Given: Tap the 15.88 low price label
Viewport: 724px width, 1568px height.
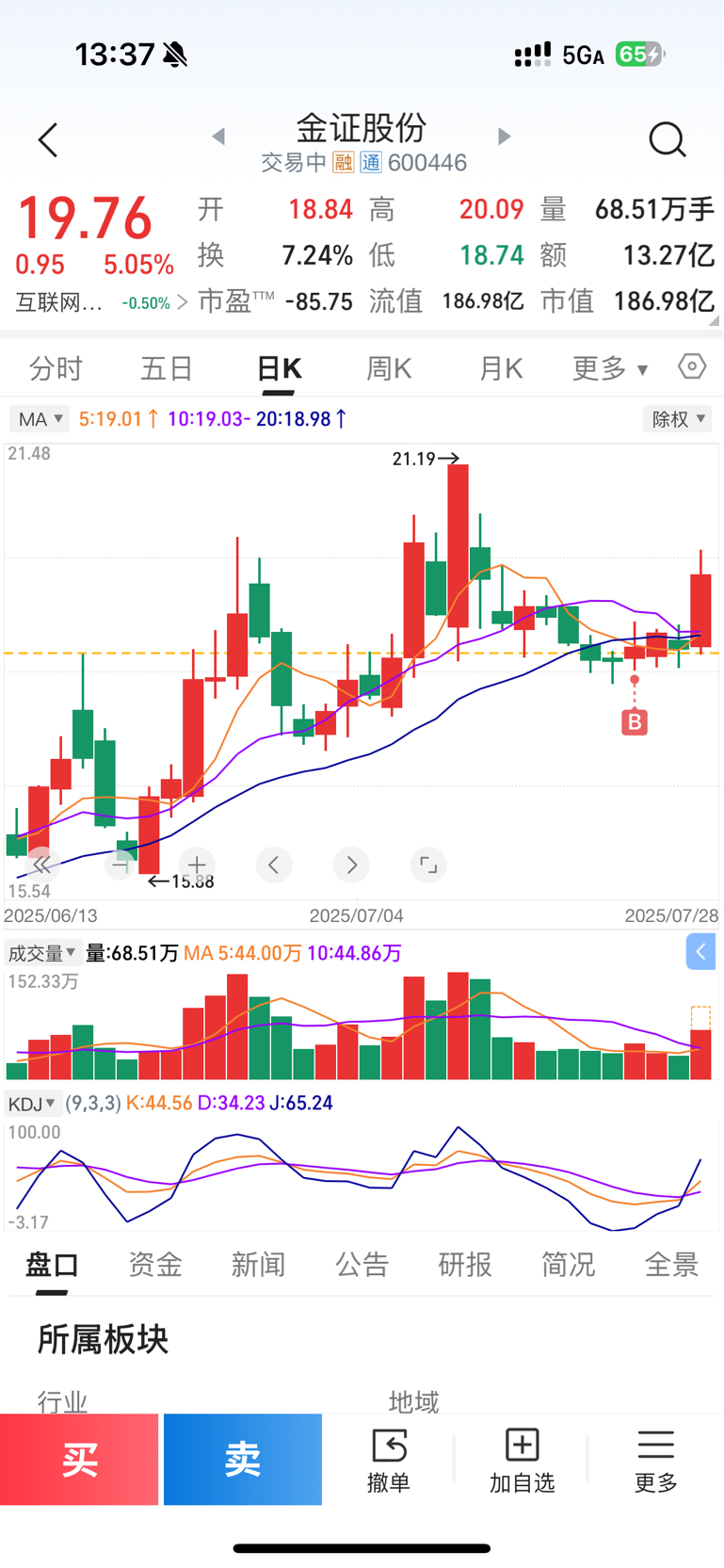Looking at the screenshot, I should pyautogui.click(x=192, y=881).
